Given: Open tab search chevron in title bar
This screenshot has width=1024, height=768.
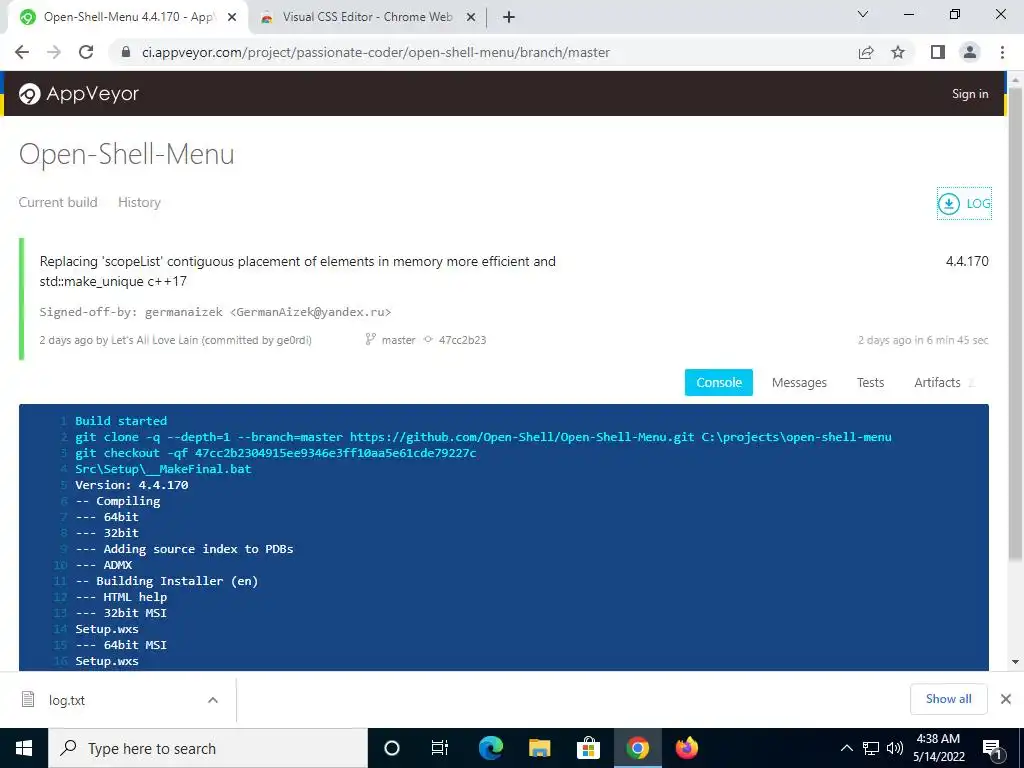Looking at the screenshot, I should (863, 14).
